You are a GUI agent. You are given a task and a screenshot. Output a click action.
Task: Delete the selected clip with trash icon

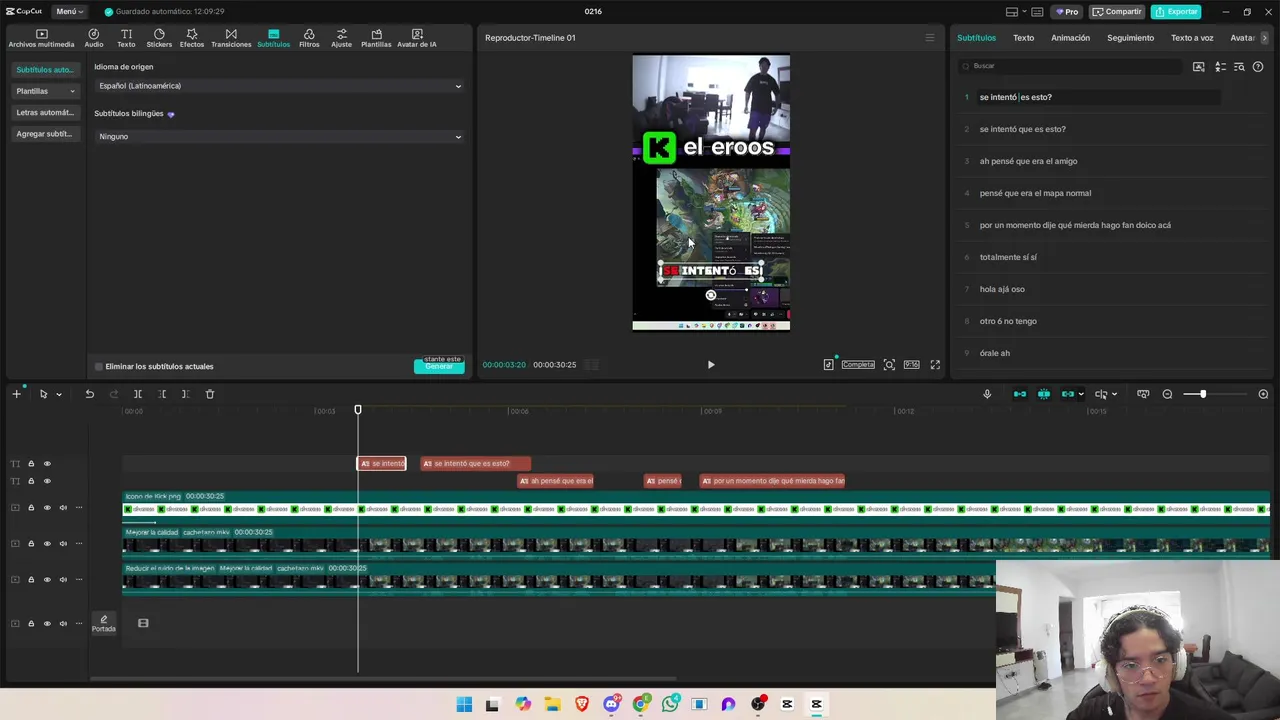(210, 394)
